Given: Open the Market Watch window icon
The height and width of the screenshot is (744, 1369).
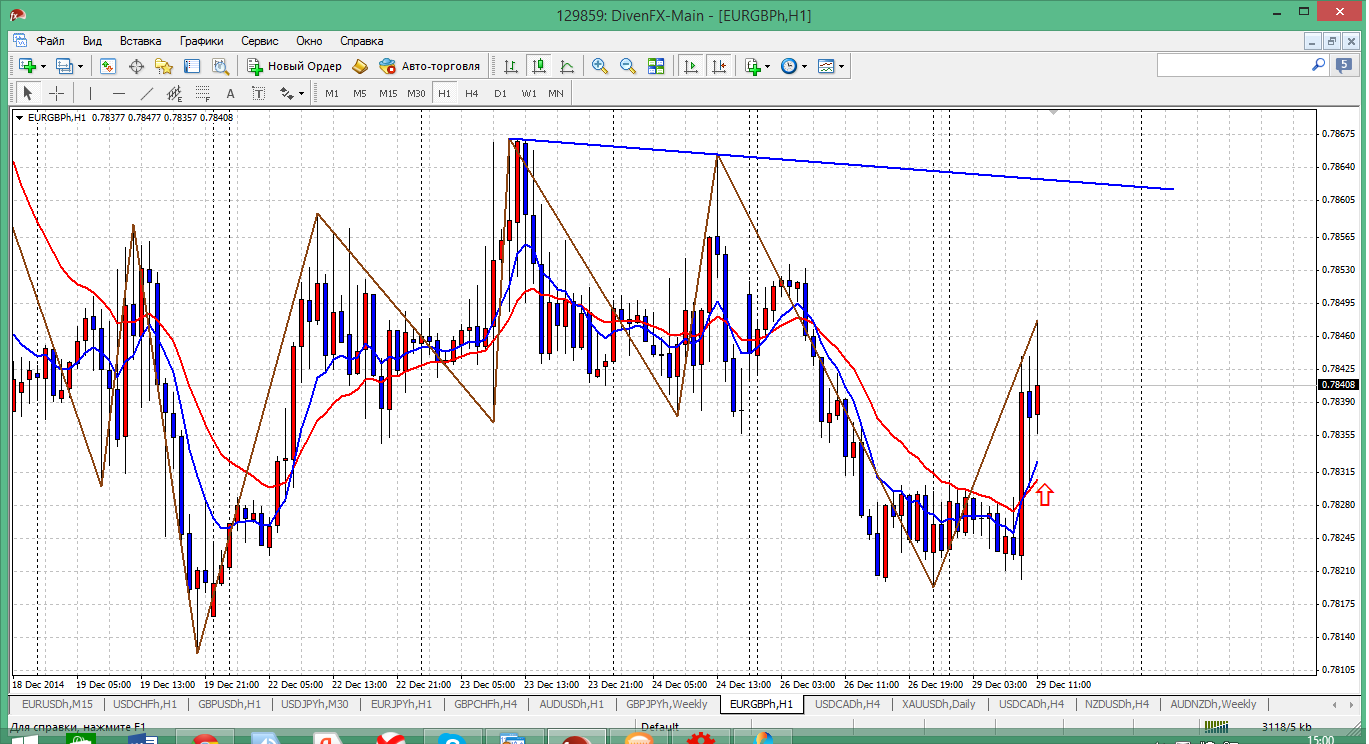Looking at the screenshot, I should [x=108, y=66].
